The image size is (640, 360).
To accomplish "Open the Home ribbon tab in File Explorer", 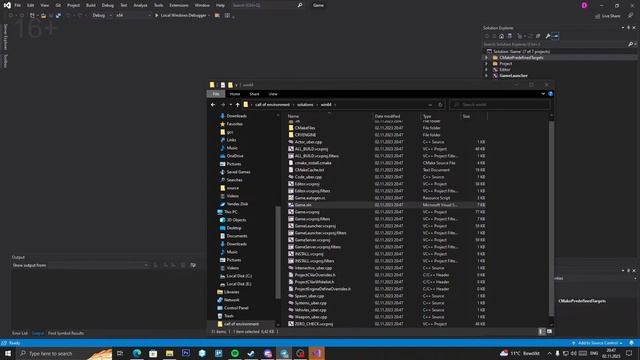I will [235, 94].
